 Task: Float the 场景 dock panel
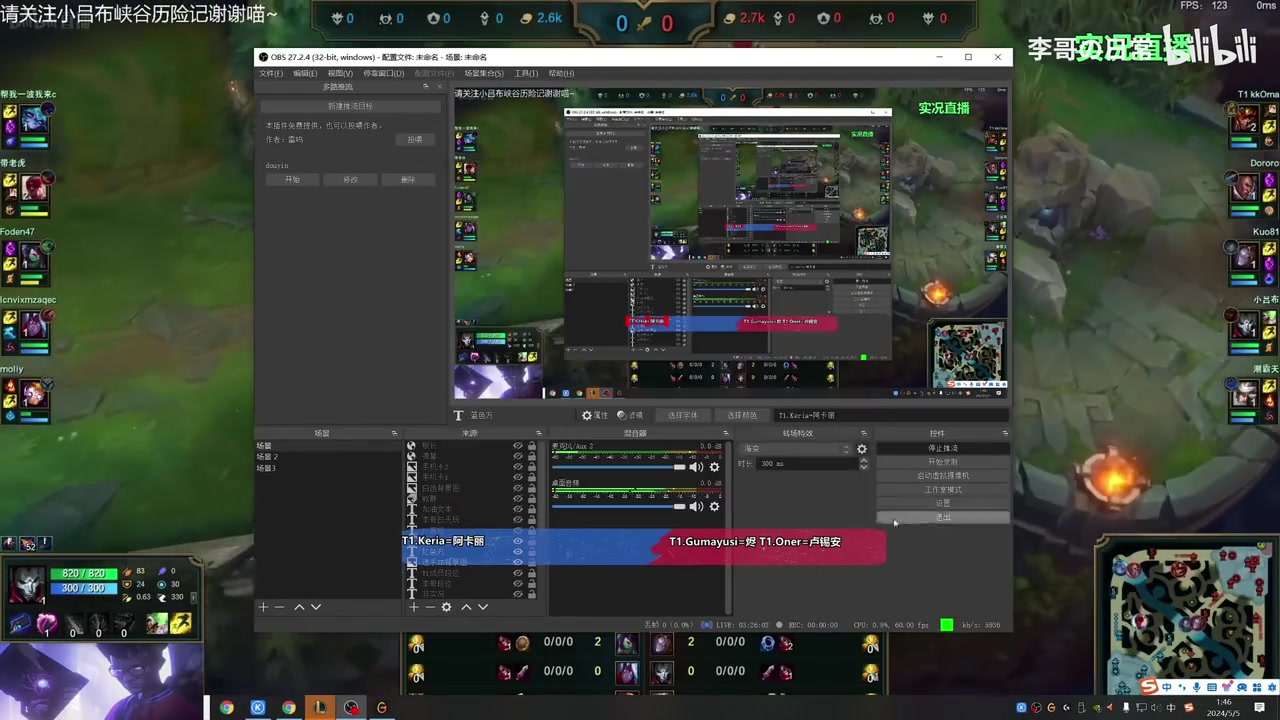tap(394, 433)
